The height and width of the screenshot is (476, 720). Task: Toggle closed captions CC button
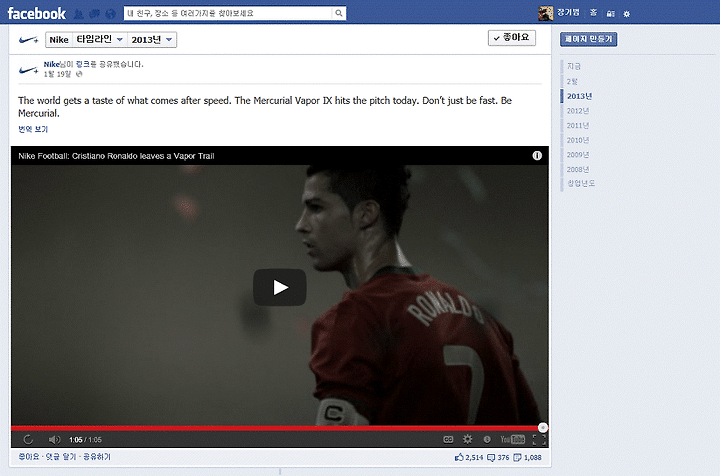tap(448, 440)
